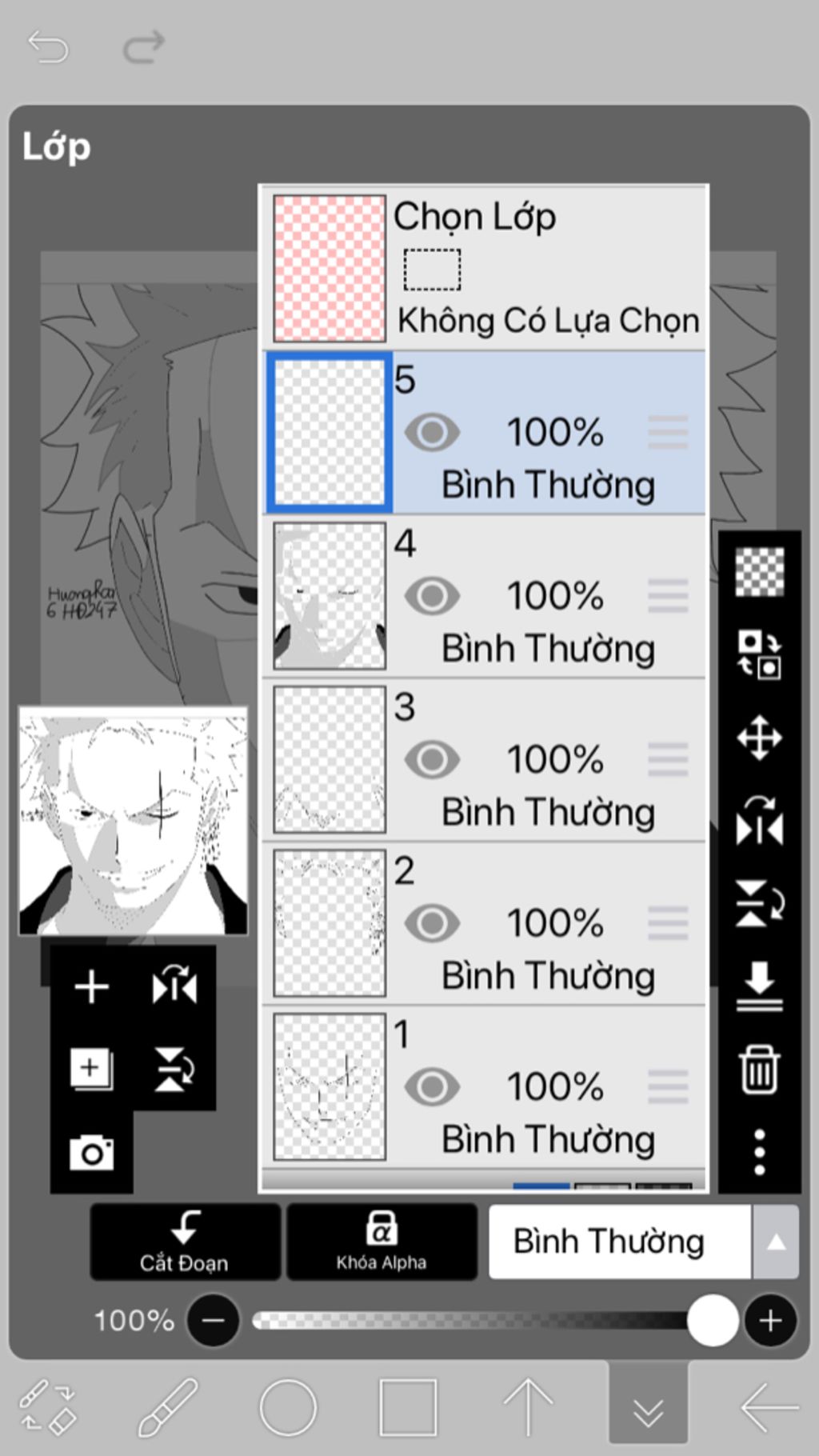Viewport: 819px width, 1456px height.
Task: Open the Bình Thường blend mode dropdown arrow
Action: tap(775, 1242)
